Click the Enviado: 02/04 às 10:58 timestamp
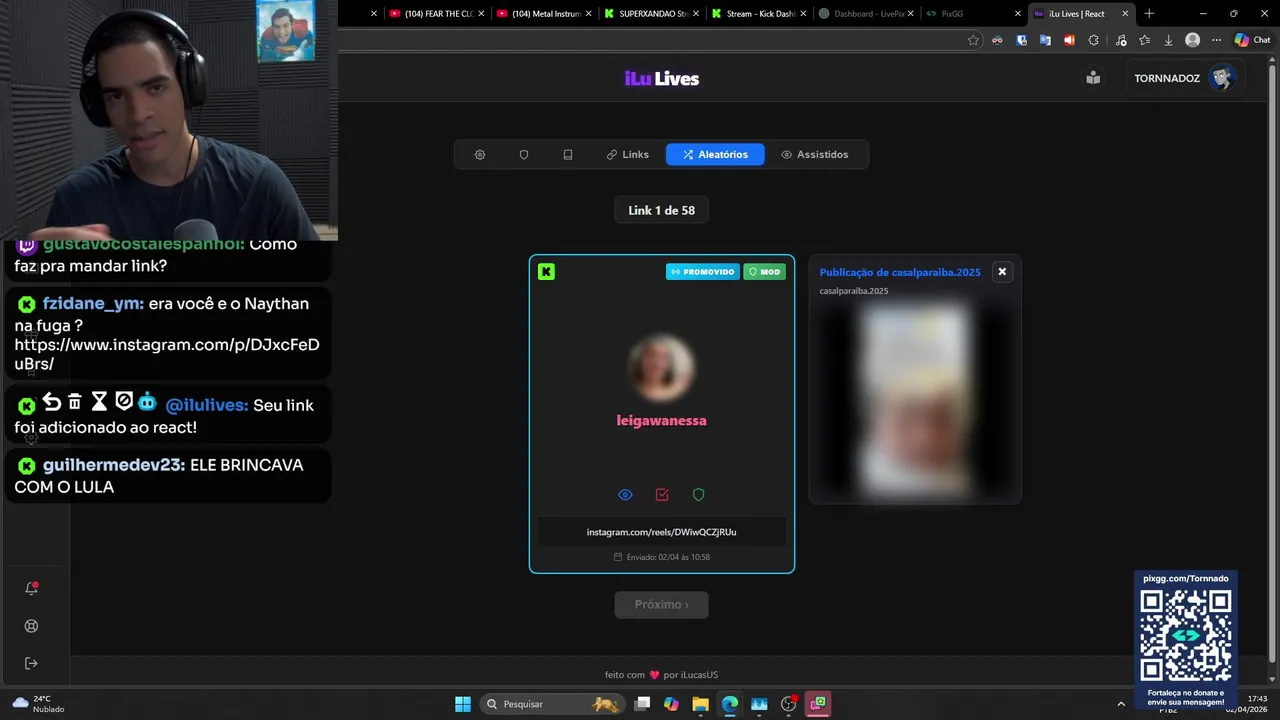This screenshot has height=720, width=1280. point(662,557)
